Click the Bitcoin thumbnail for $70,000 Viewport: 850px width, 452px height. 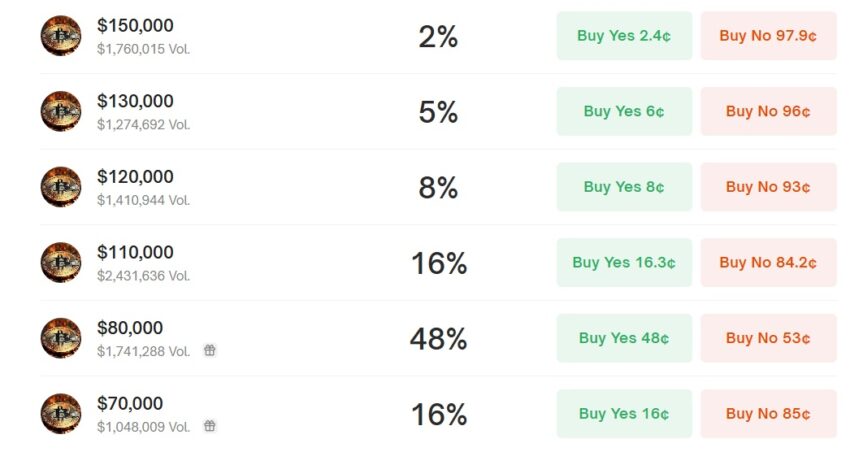pyautogui.click(x=61, y=414)
